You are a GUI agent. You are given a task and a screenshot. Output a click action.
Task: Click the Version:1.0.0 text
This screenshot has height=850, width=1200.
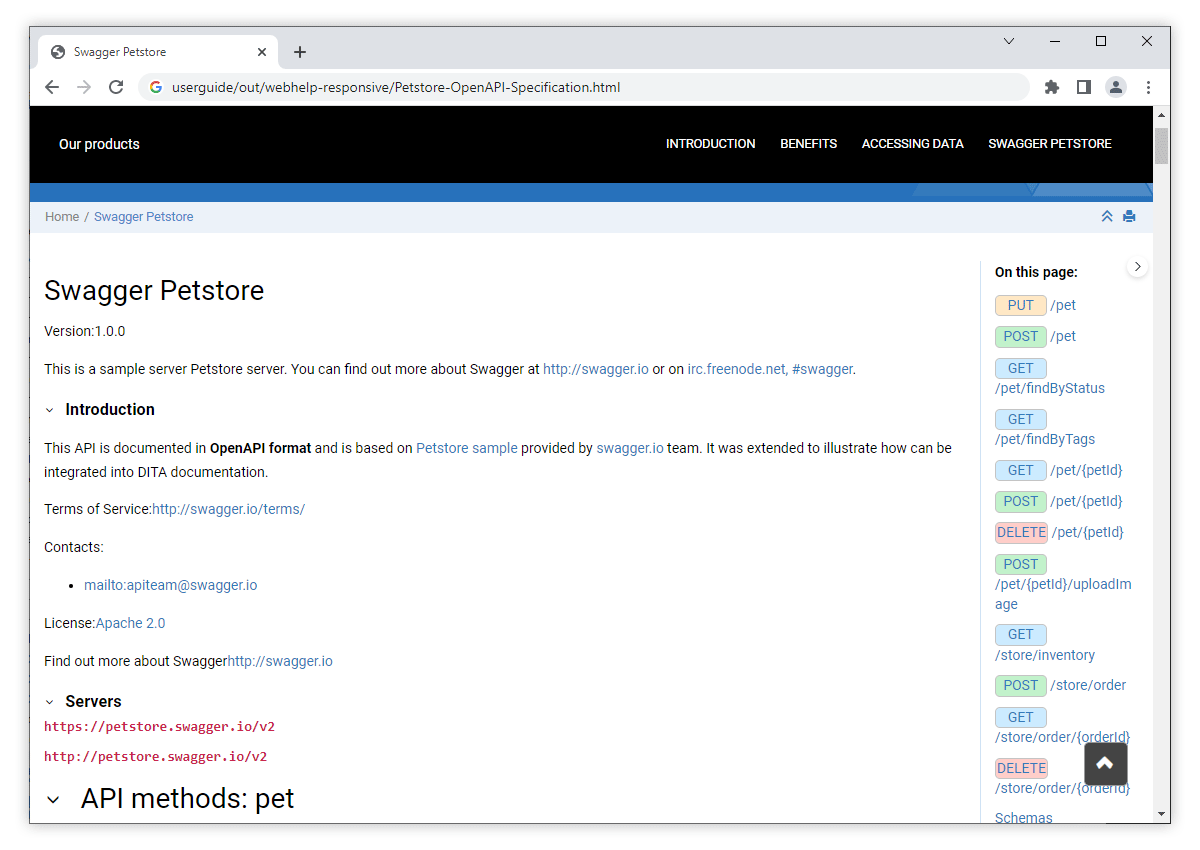point(85,331)
